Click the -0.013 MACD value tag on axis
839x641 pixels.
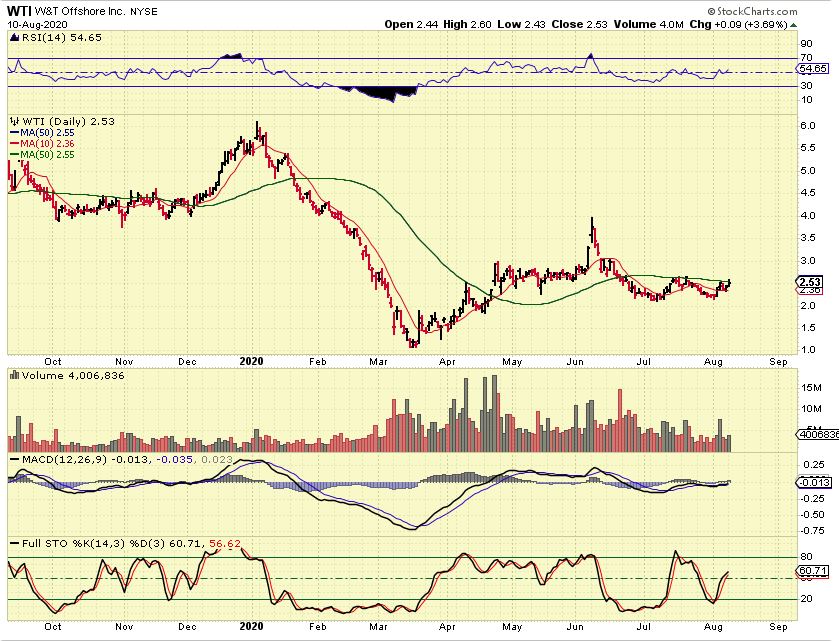pyautogui.click(x=814, y=483)
